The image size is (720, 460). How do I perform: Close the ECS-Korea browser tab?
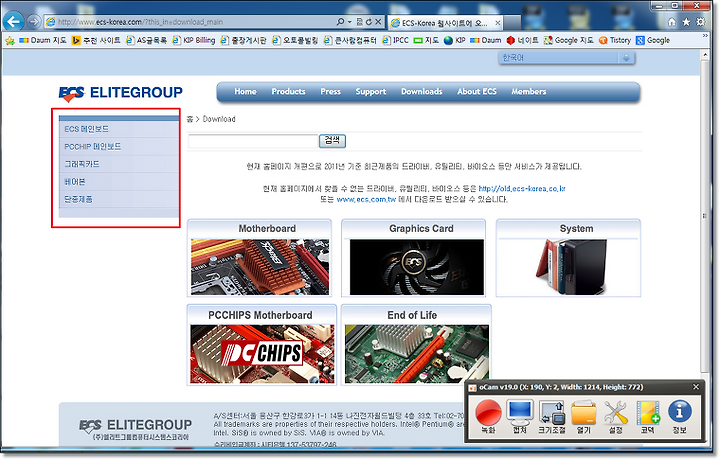click(x=497, y=22)
